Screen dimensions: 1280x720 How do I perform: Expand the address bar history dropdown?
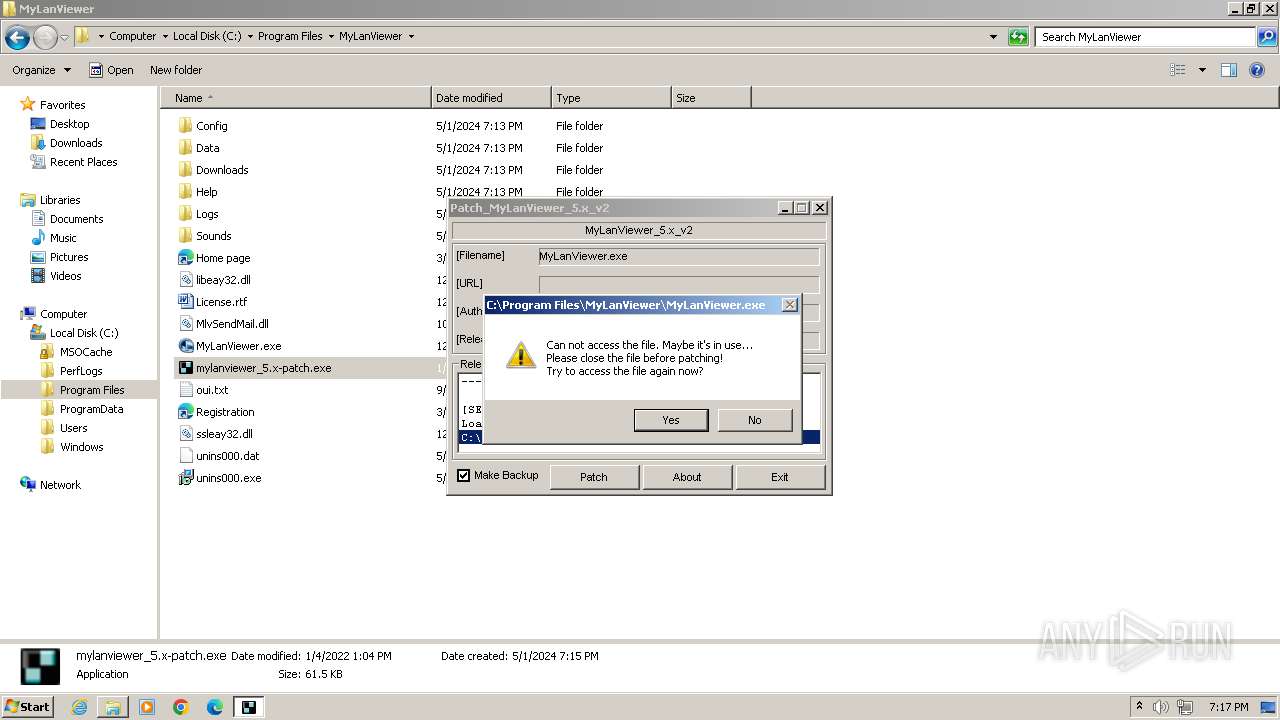coord(993,37)
